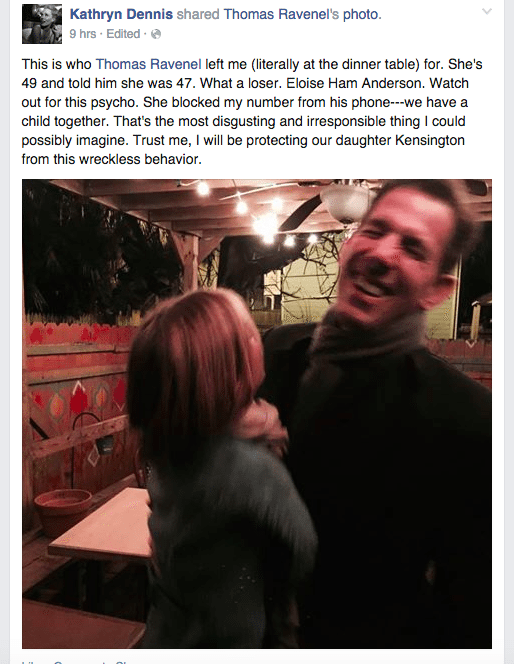Open Thomas Ravenel's link in post header

pos(281,14)
